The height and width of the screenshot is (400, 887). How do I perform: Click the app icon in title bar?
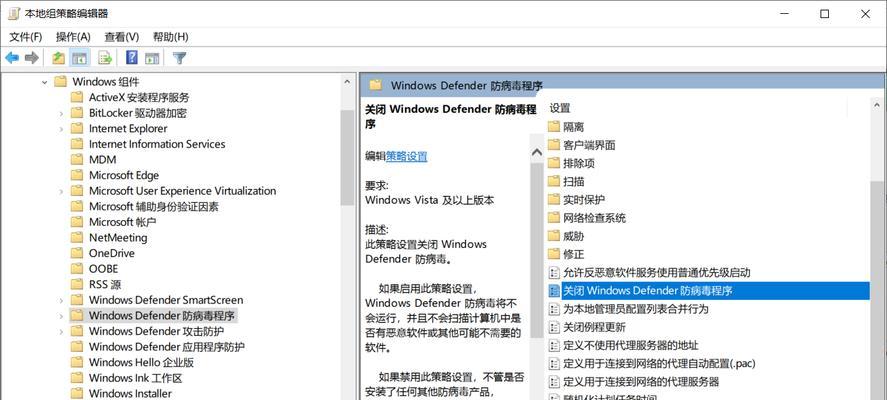pyautogui.click(x=13, y=14)
